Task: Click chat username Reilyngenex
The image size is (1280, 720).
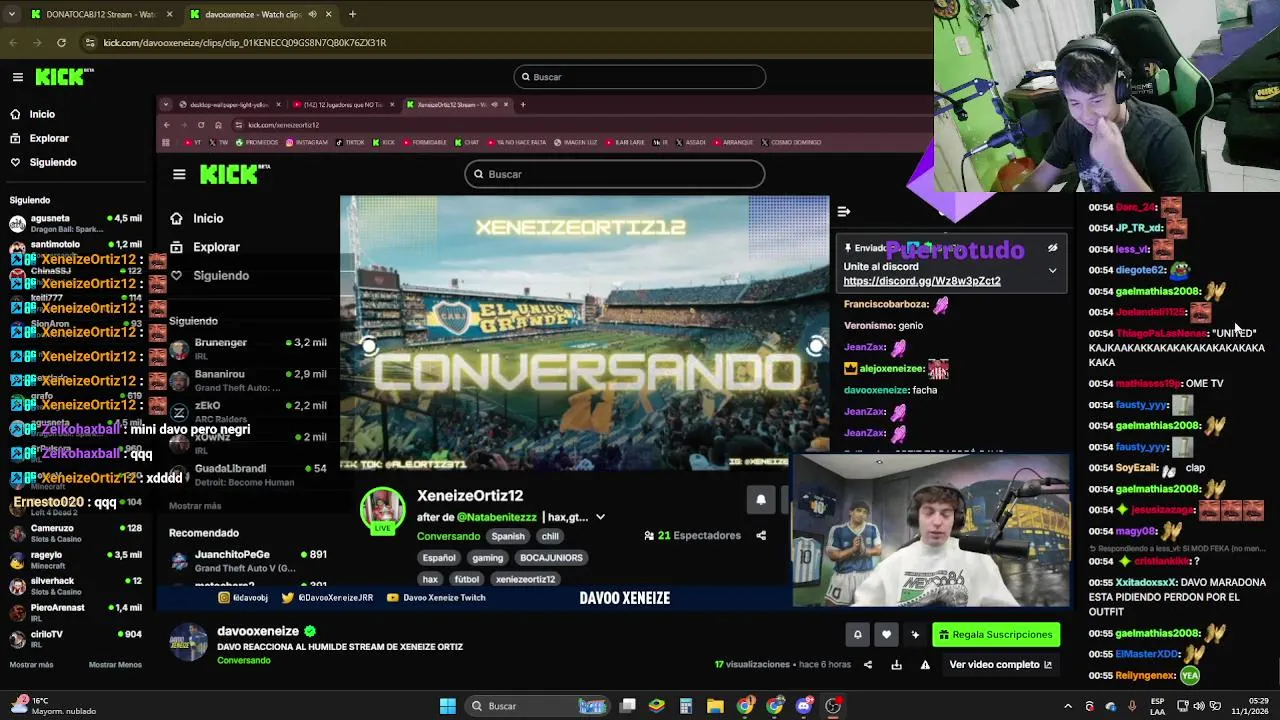Action: click(x=1146, y=676)
